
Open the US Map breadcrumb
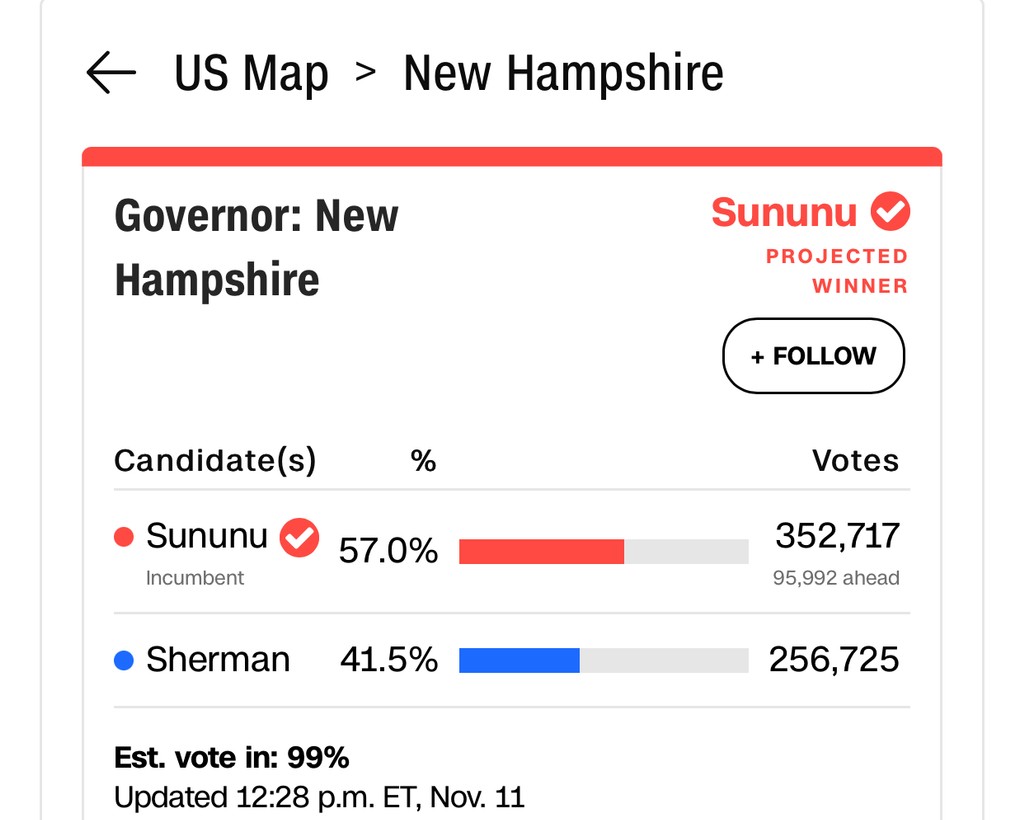(x=251, y=74)
